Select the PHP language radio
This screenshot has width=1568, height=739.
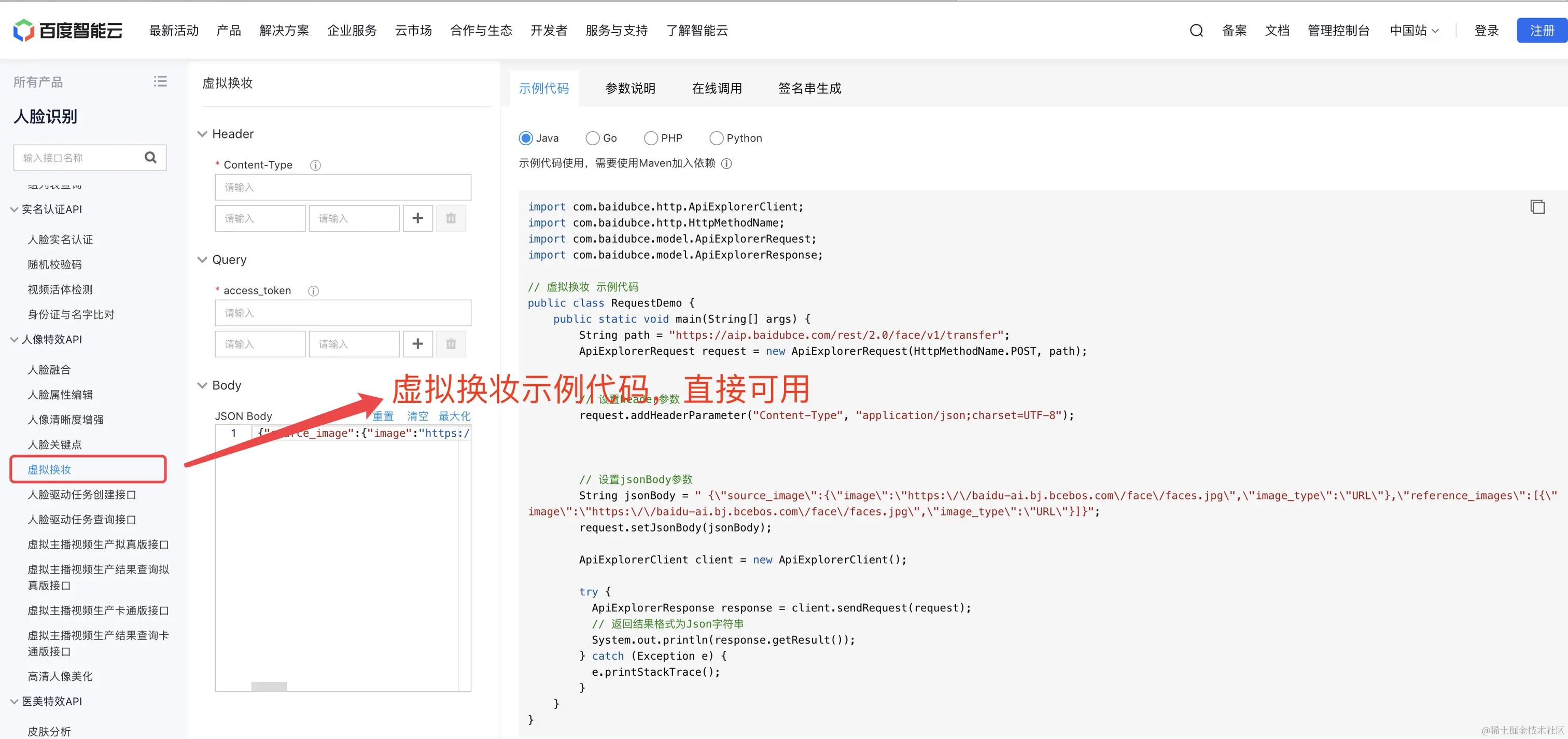(651, 138)
